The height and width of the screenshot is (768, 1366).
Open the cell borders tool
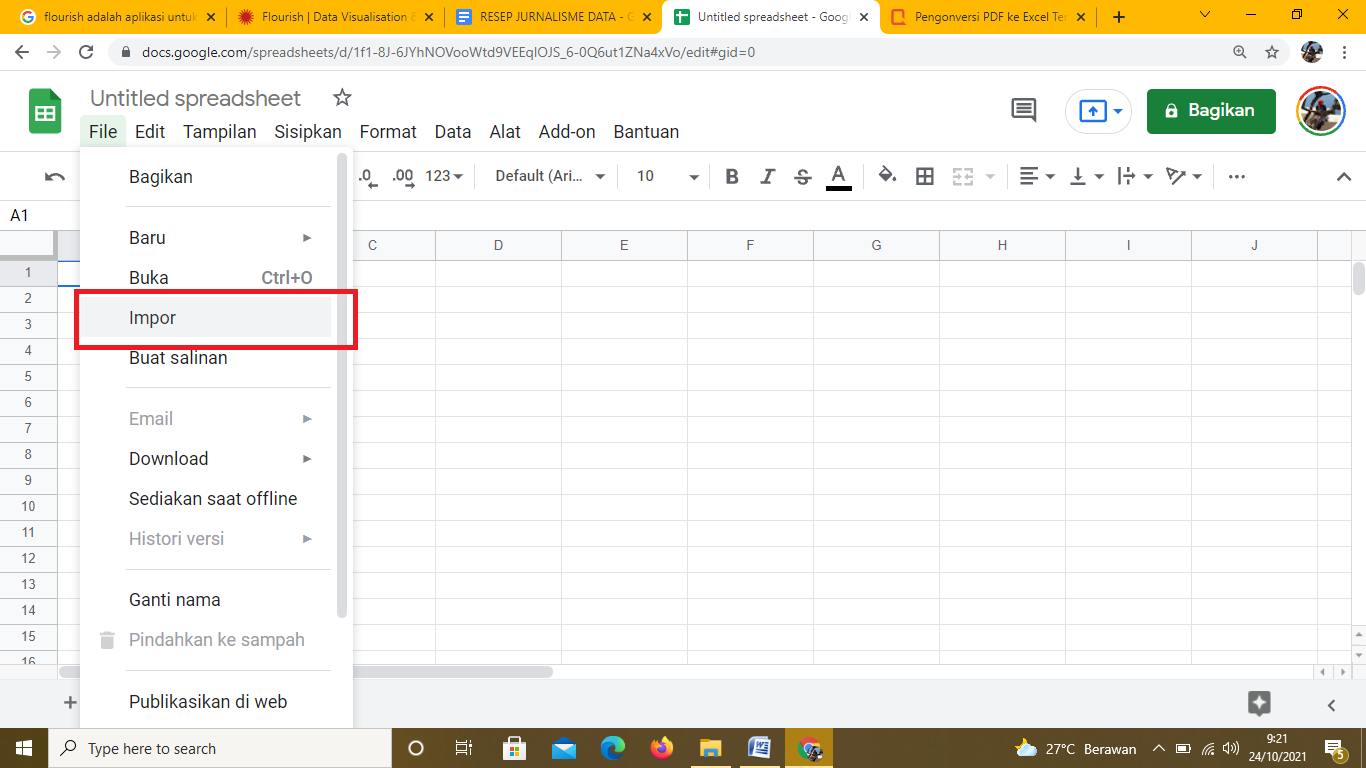click(925, 177)
